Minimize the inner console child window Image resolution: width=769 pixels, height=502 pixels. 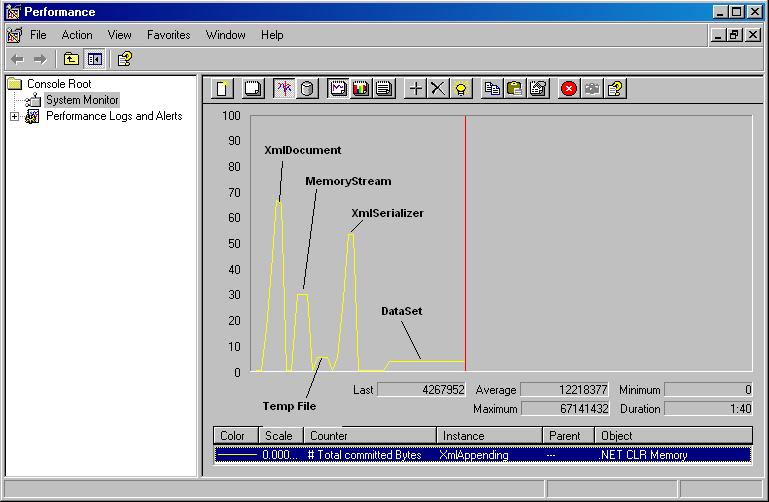coord(718,35)
